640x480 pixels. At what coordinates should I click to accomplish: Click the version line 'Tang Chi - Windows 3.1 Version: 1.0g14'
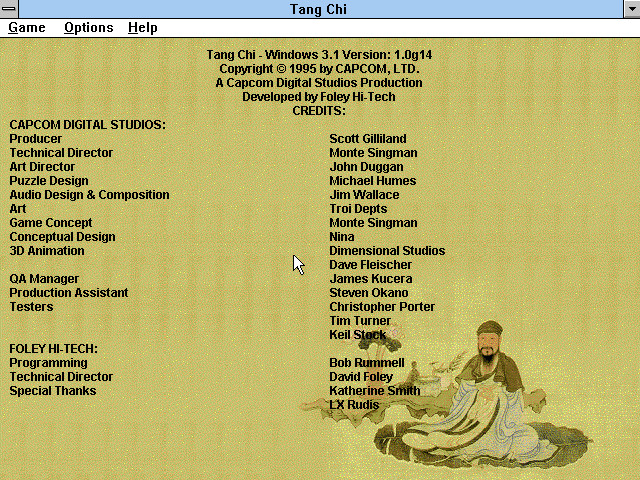pyautogui.click(x=319, y=55)
